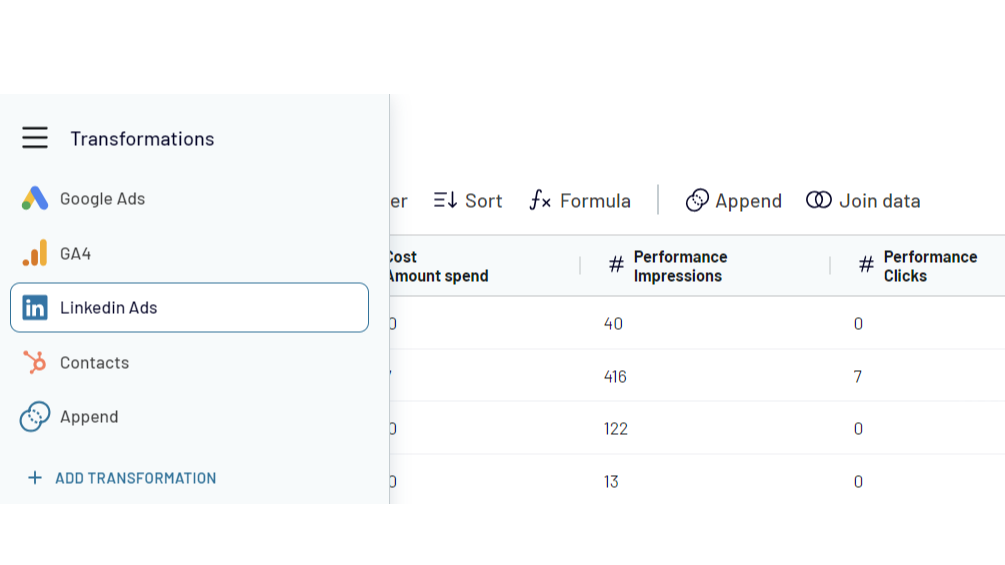The image size is (1005, 565).
Task: Click the Performance Clicks column header
Action: point(930,266)
